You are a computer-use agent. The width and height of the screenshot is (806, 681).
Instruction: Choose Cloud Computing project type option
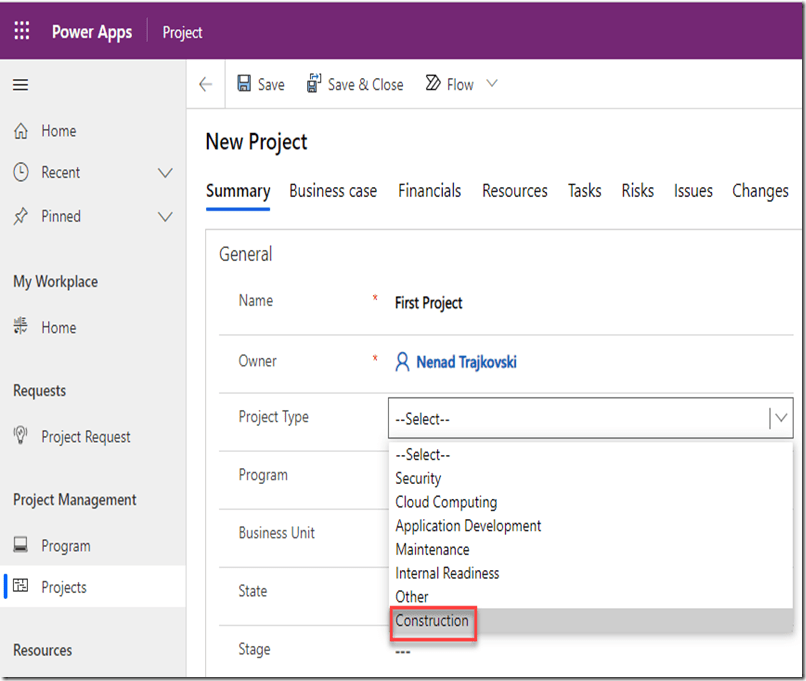(x=446, y=502)
